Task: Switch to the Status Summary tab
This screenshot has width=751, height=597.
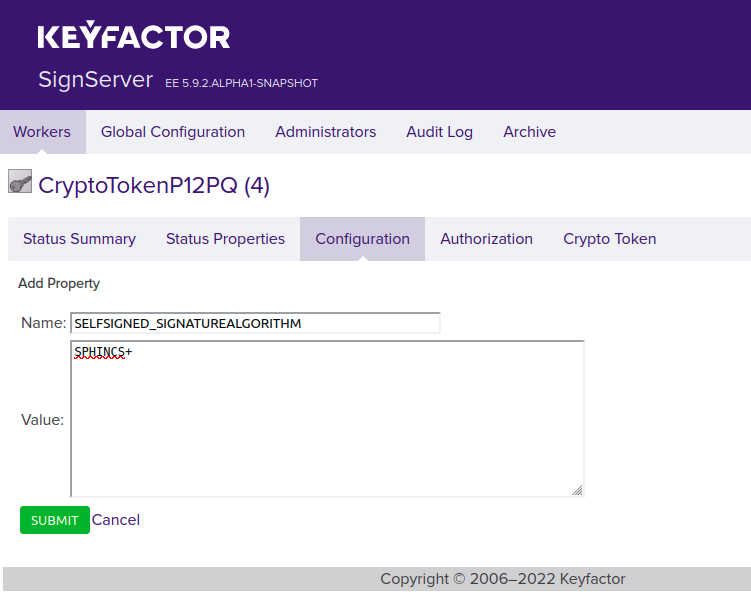Action: tap(79, 239)
